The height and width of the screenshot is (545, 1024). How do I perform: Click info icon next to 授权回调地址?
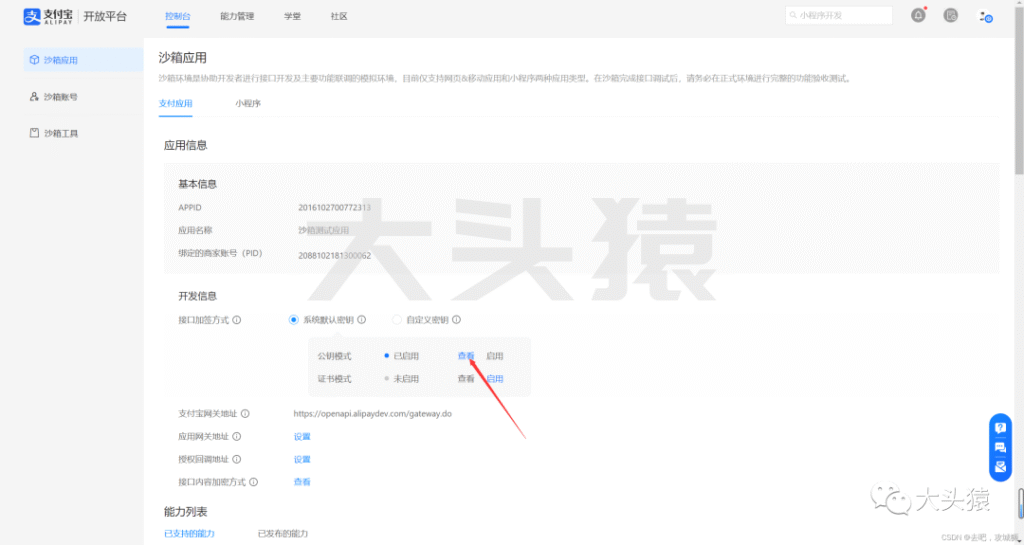[x=236, y=459]
